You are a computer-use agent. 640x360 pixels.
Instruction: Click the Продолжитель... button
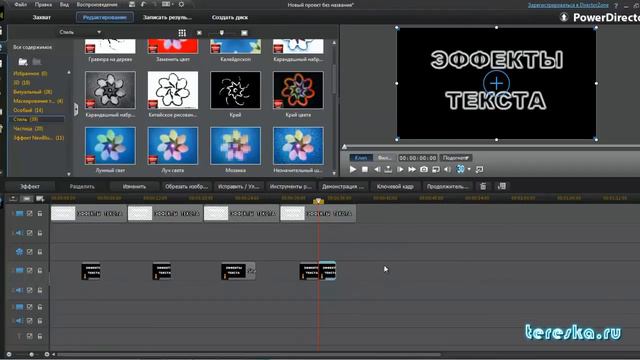447,186
